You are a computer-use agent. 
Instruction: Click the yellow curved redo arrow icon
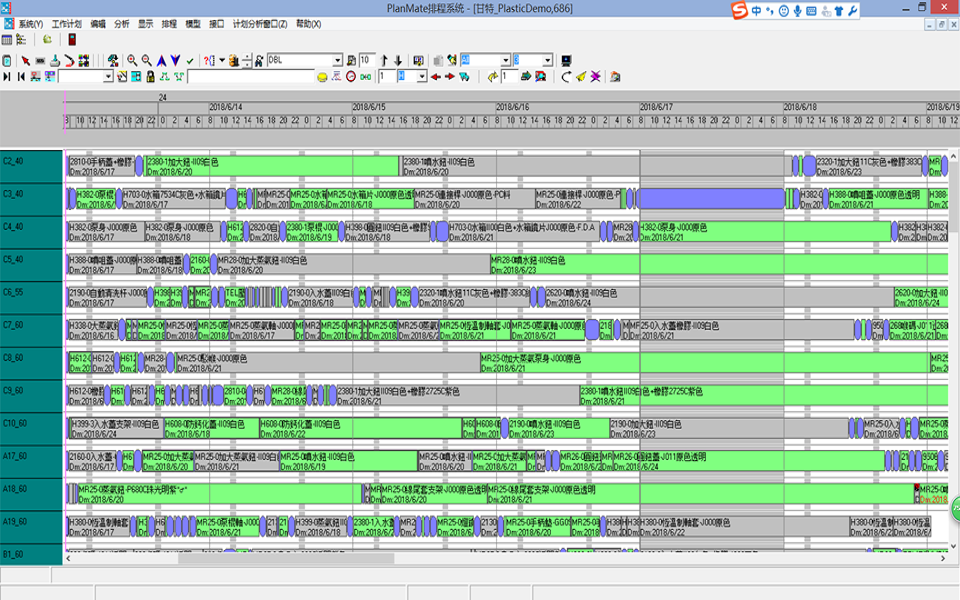coord(492,77)
